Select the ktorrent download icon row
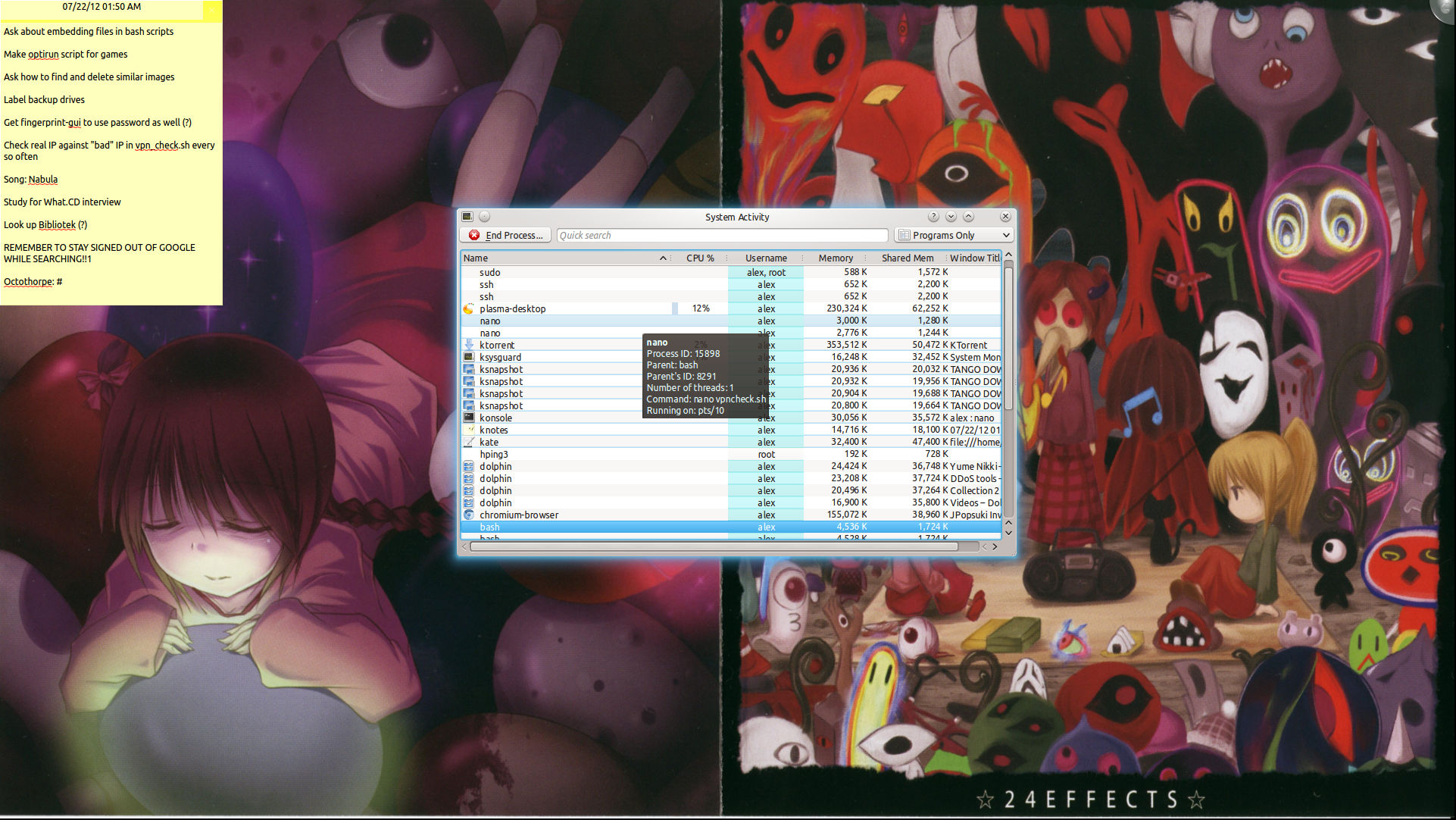Image resolution: width=1456 pixels, height=820 pixels. point(468,346)
